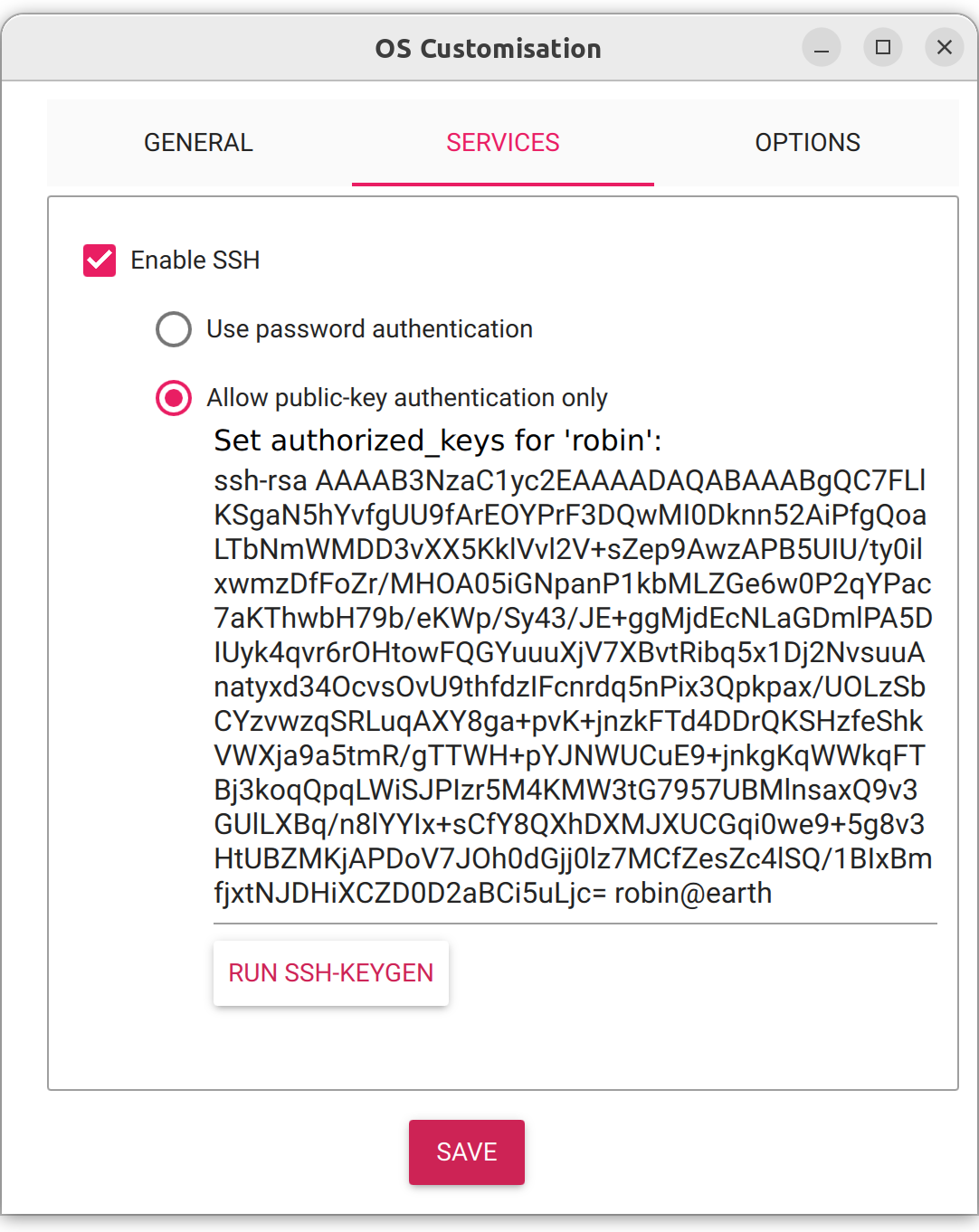Click the Enable SSH label text

pyautogui.click(x=195, y=261)
